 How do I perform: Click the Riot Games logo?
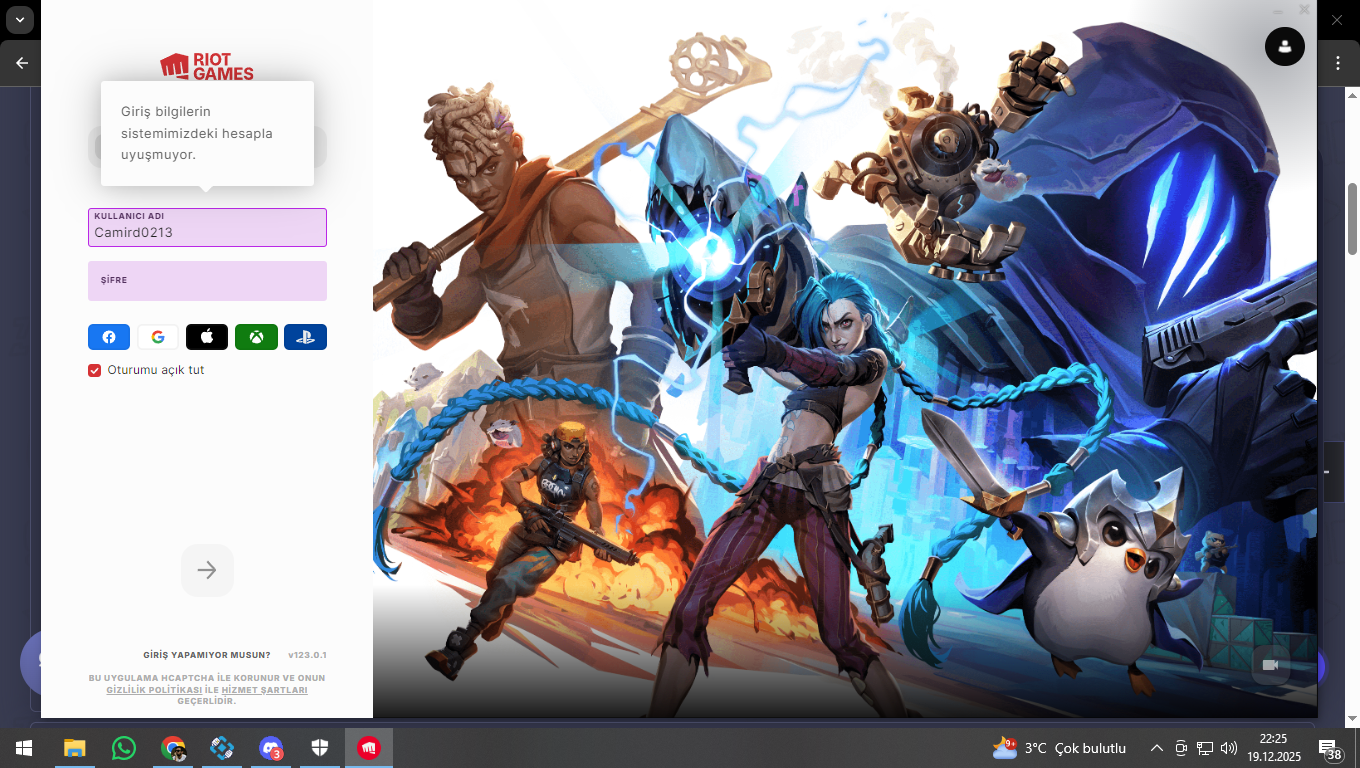point(207,66)
